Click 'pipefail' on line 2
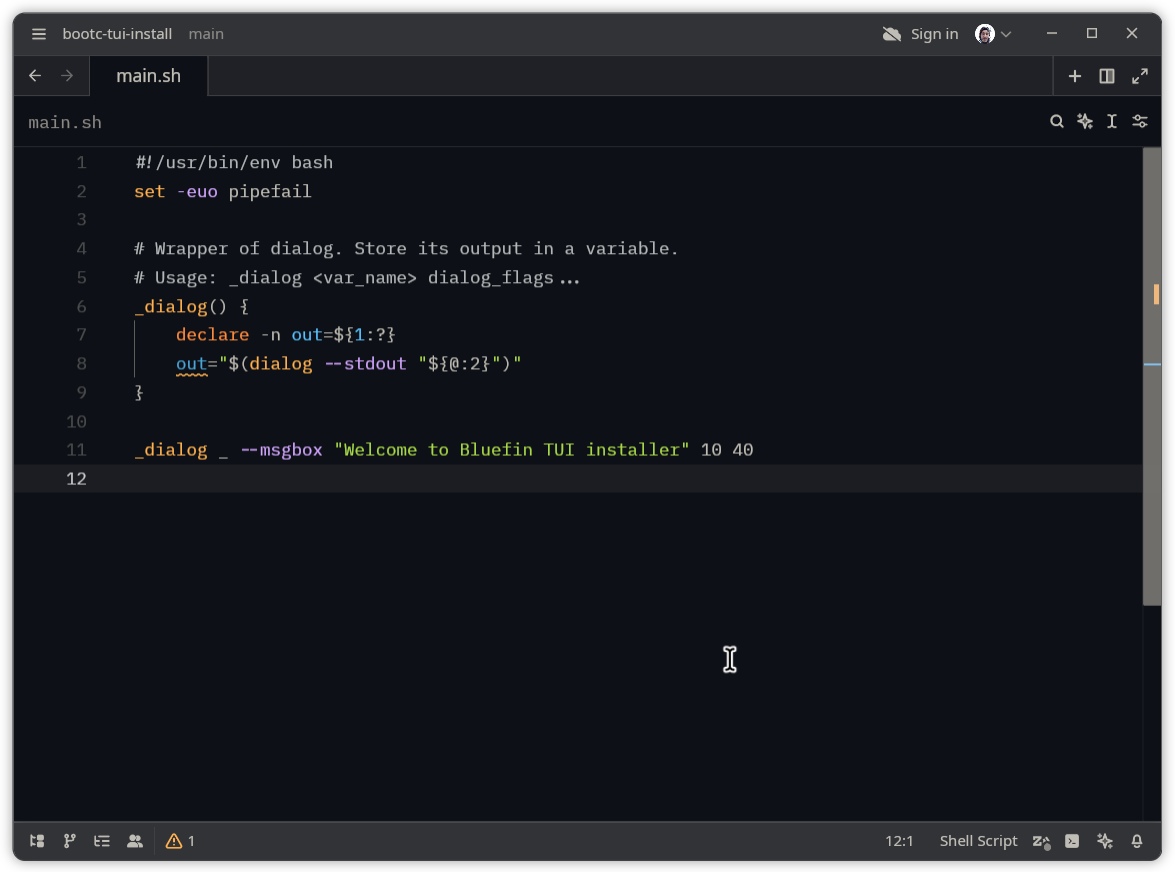Viewport: 1175px width, 872px height. coord(270,192)
